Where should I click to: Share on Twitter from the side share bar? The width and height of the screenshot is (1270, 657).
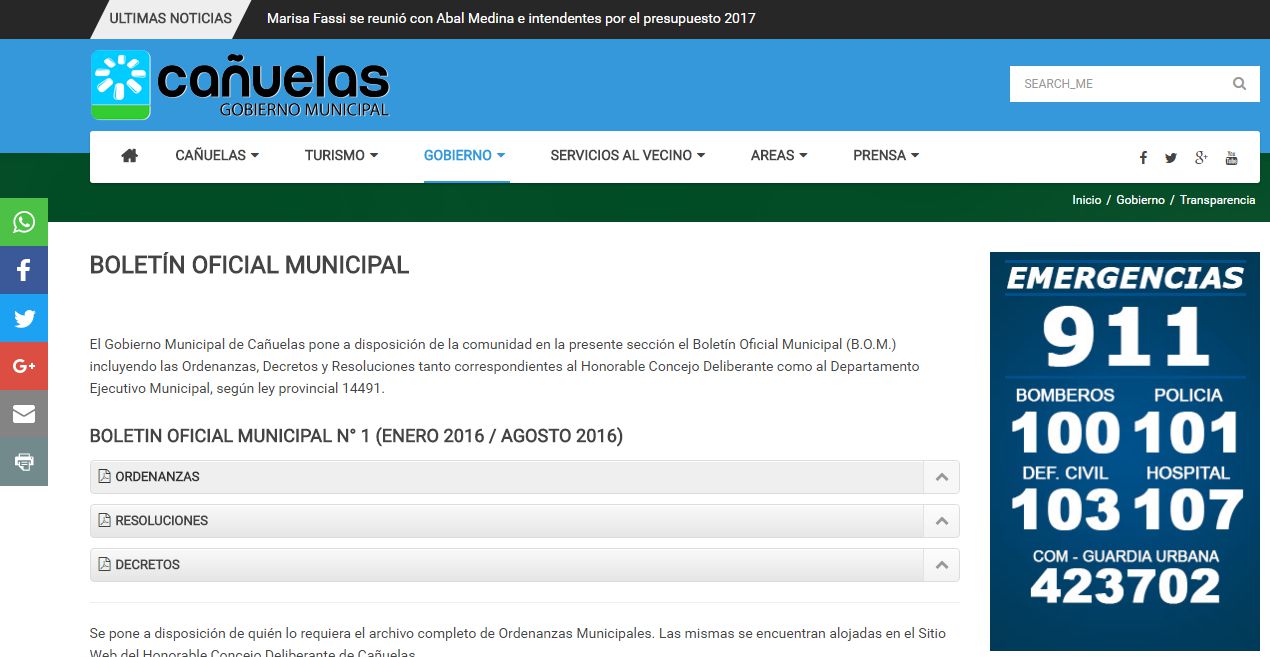tap(24, 318)
